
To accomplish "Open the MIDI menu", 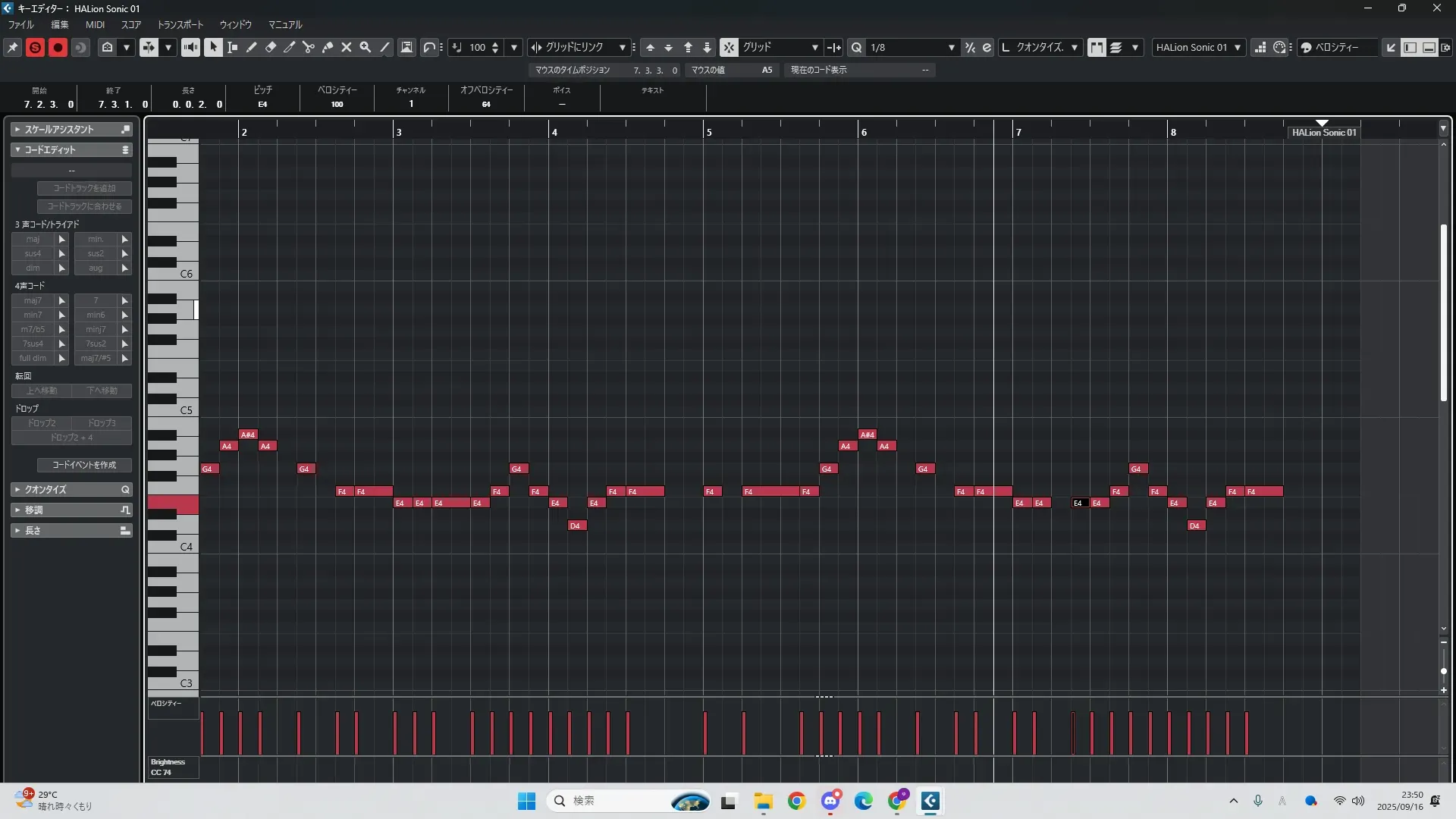I will click(95, 24).
